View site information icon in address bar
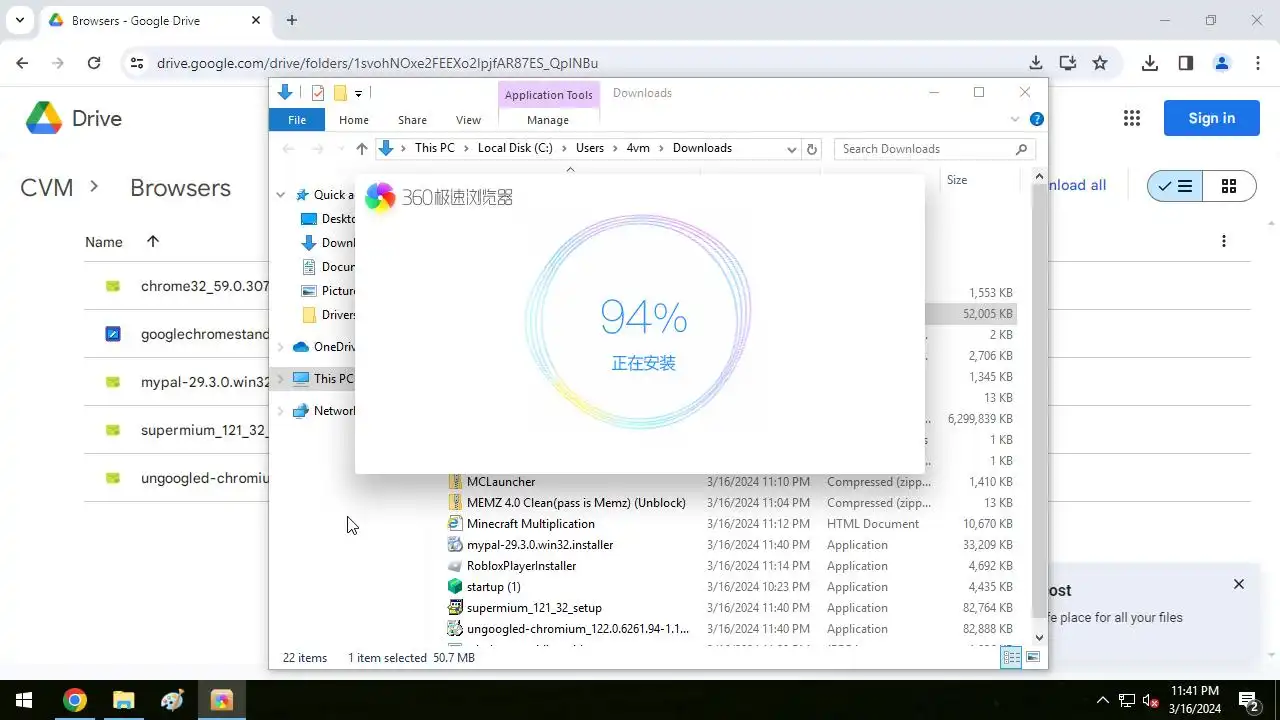Screen dimensions: 1280x720 coord(137,63)
